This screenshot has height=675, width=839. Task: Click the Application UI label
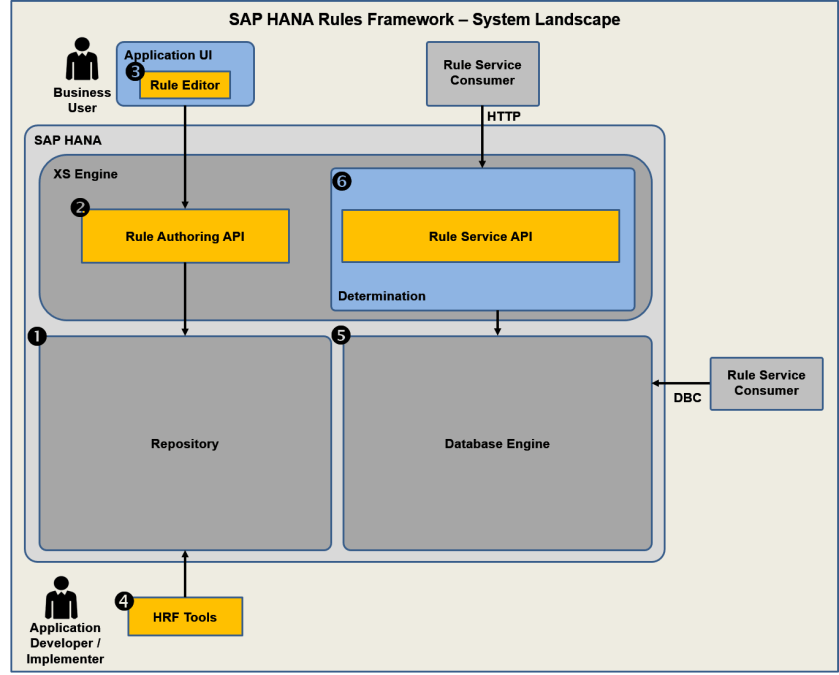tap(167, 54)
